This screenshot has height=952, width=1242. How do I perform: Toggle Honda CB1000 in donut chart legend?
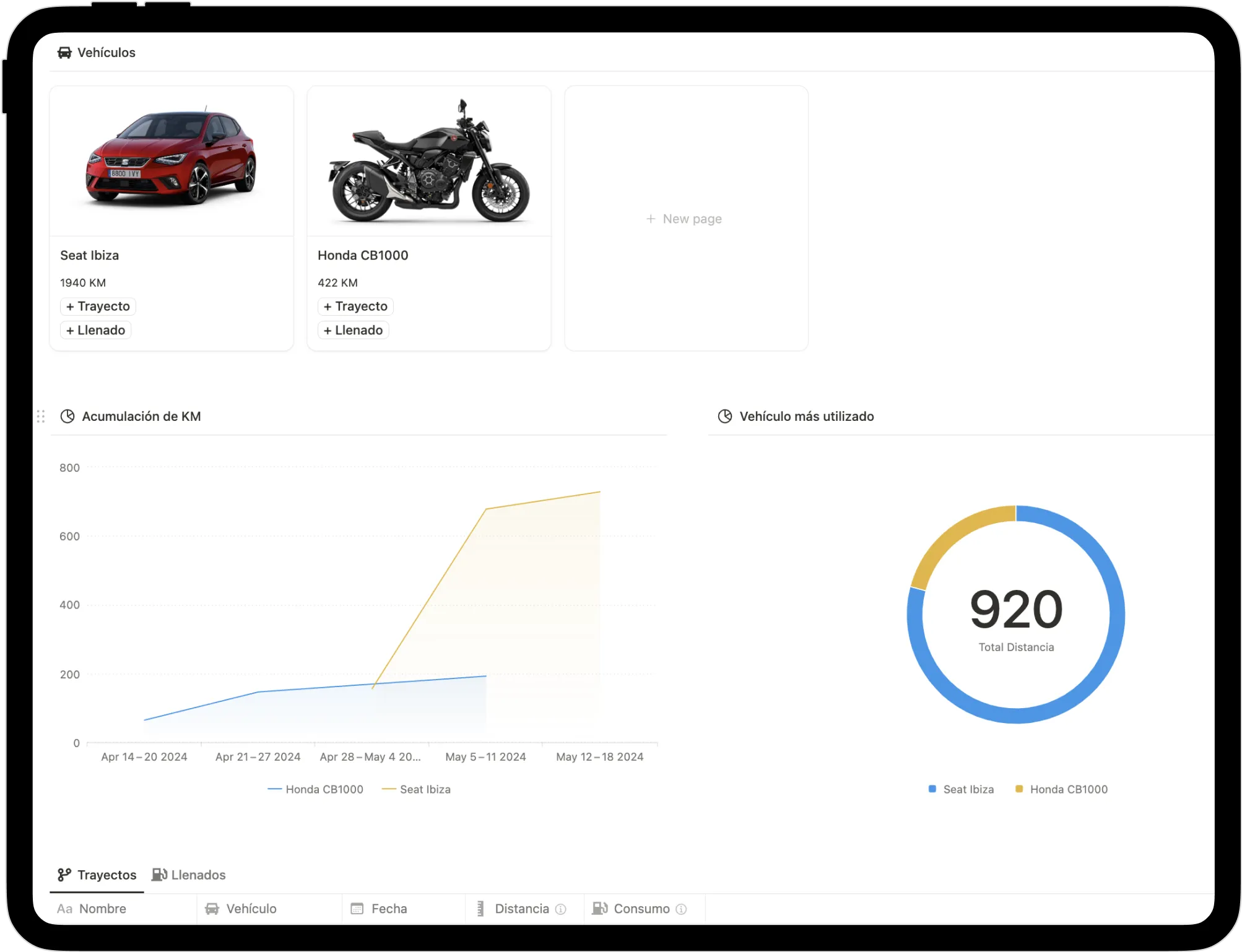pos(1061,789)
